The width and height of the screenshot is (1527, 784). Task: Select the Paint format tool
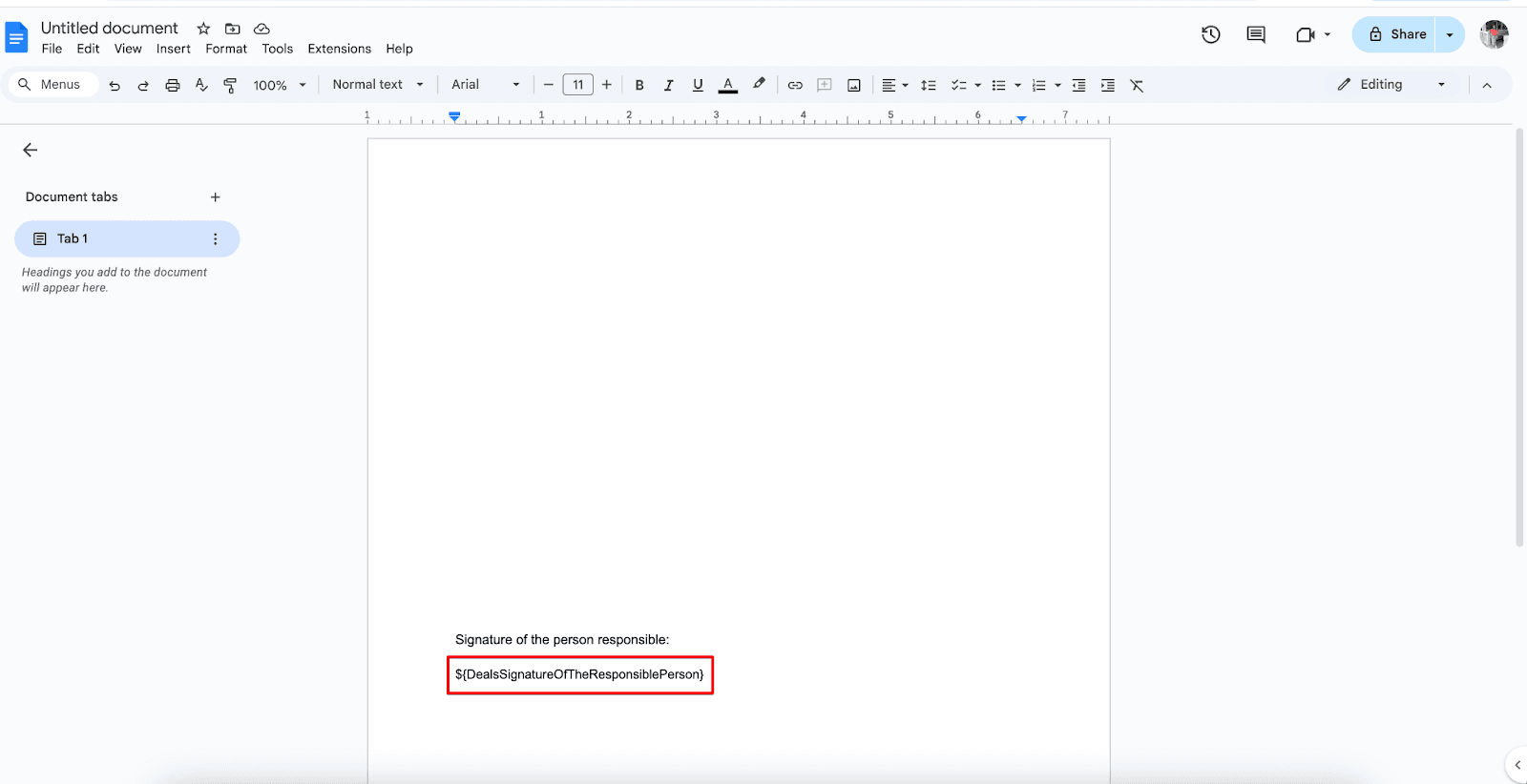230,85
